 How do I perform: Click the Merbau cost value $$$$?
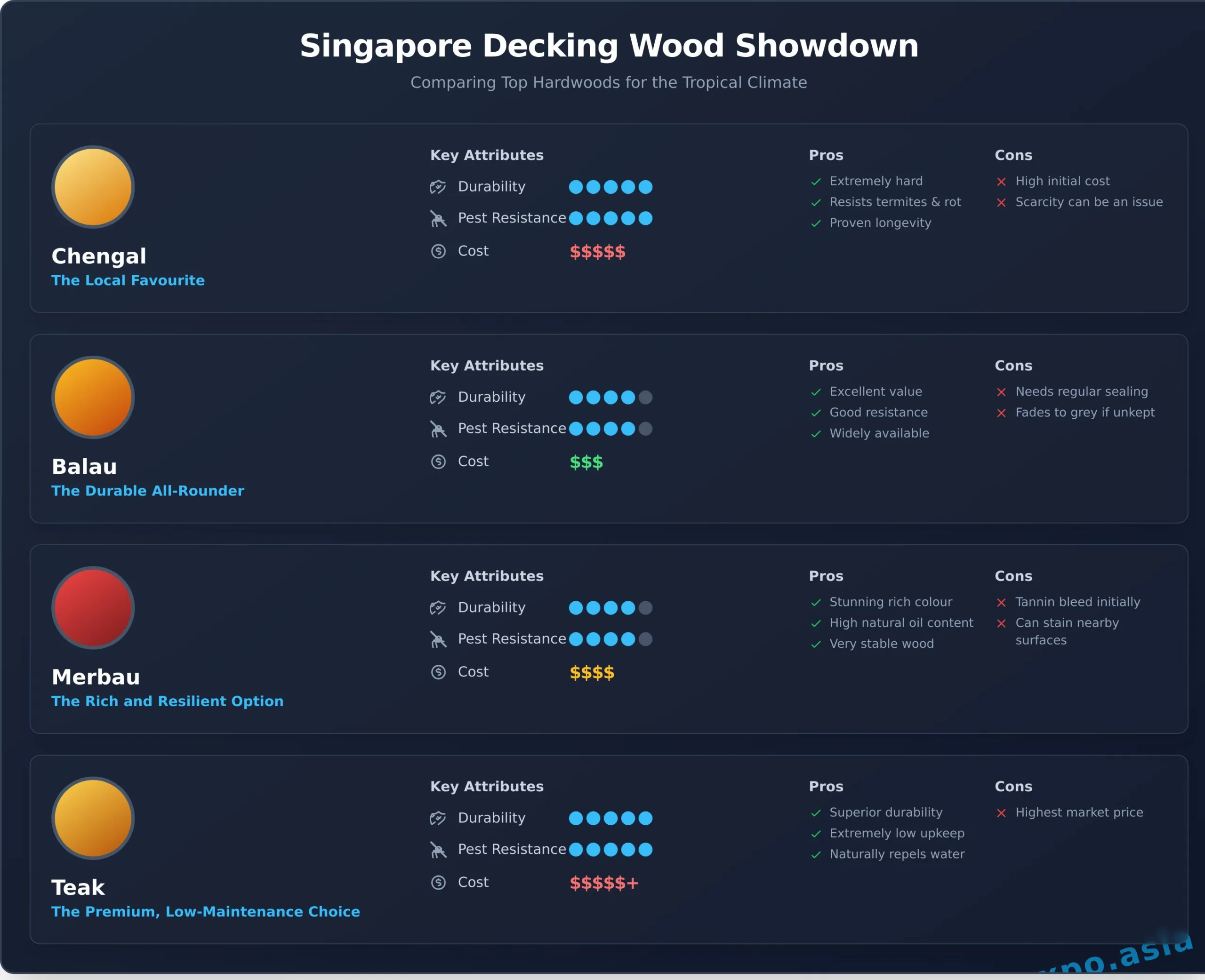coord(592,673)
